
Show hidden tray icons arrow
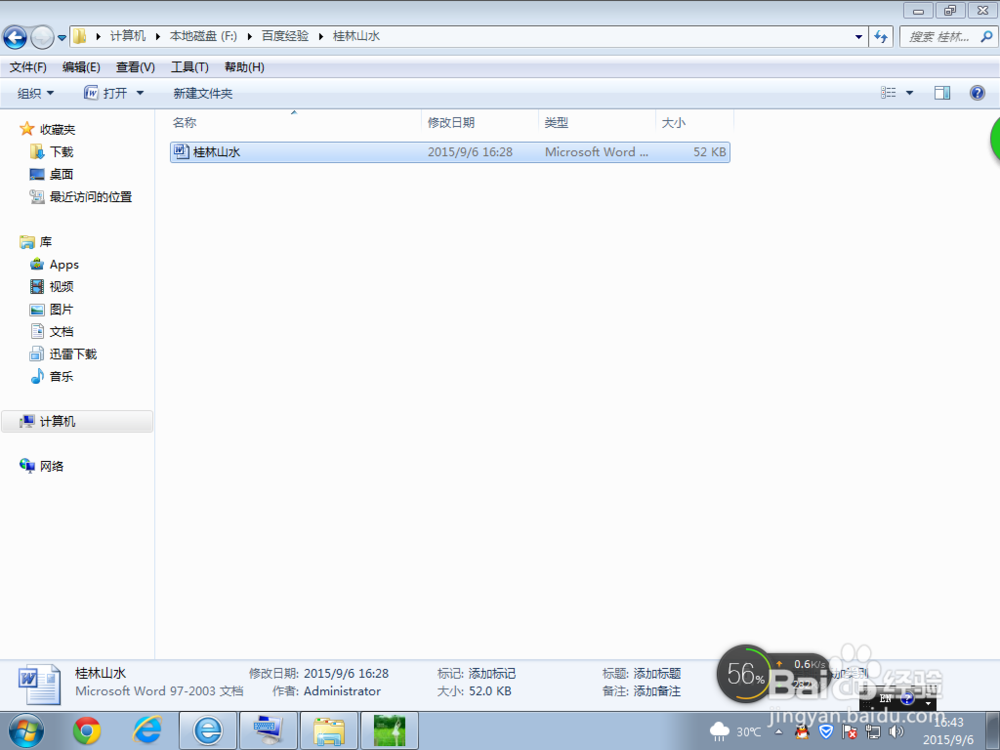click(779, 732)
